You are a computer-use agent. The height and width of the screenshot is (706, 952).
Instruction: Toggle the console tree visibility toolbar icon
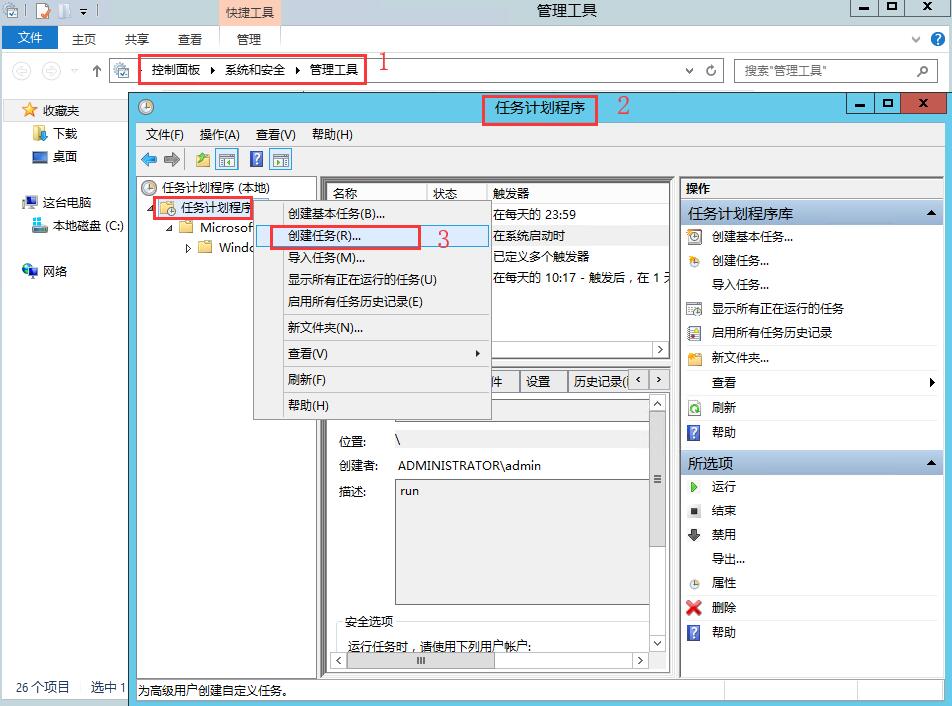225,158
